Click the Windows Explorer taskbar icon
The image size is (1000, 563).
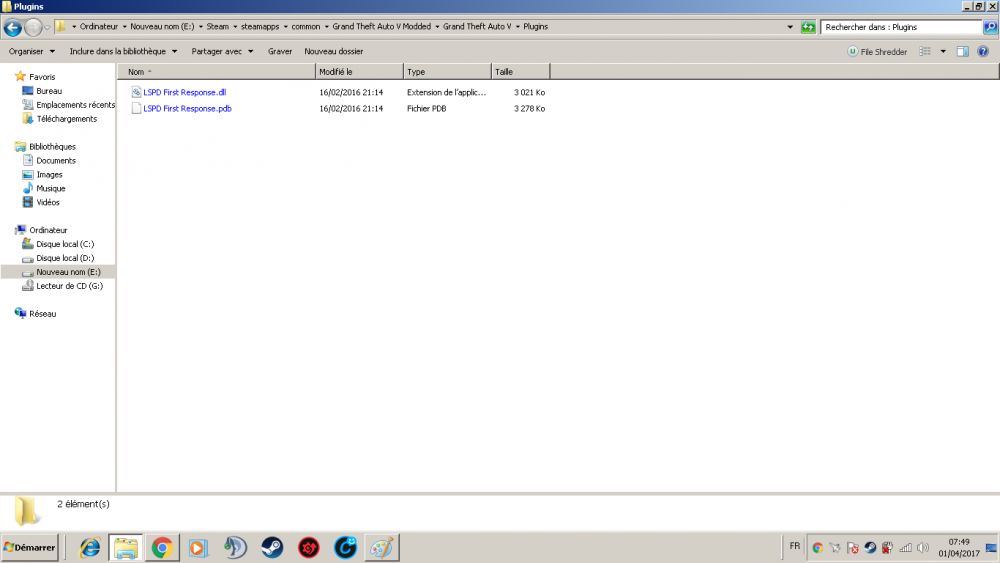126,548
